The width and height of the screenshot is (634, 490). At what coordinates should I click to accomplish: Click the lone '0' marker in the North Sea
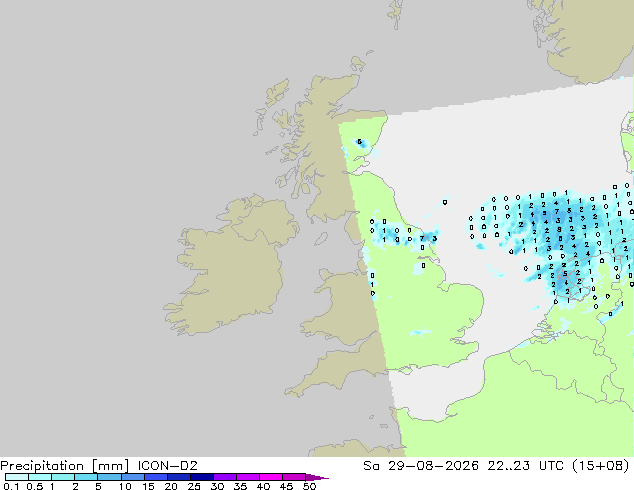pyautogui.click(x=445, y=202)
